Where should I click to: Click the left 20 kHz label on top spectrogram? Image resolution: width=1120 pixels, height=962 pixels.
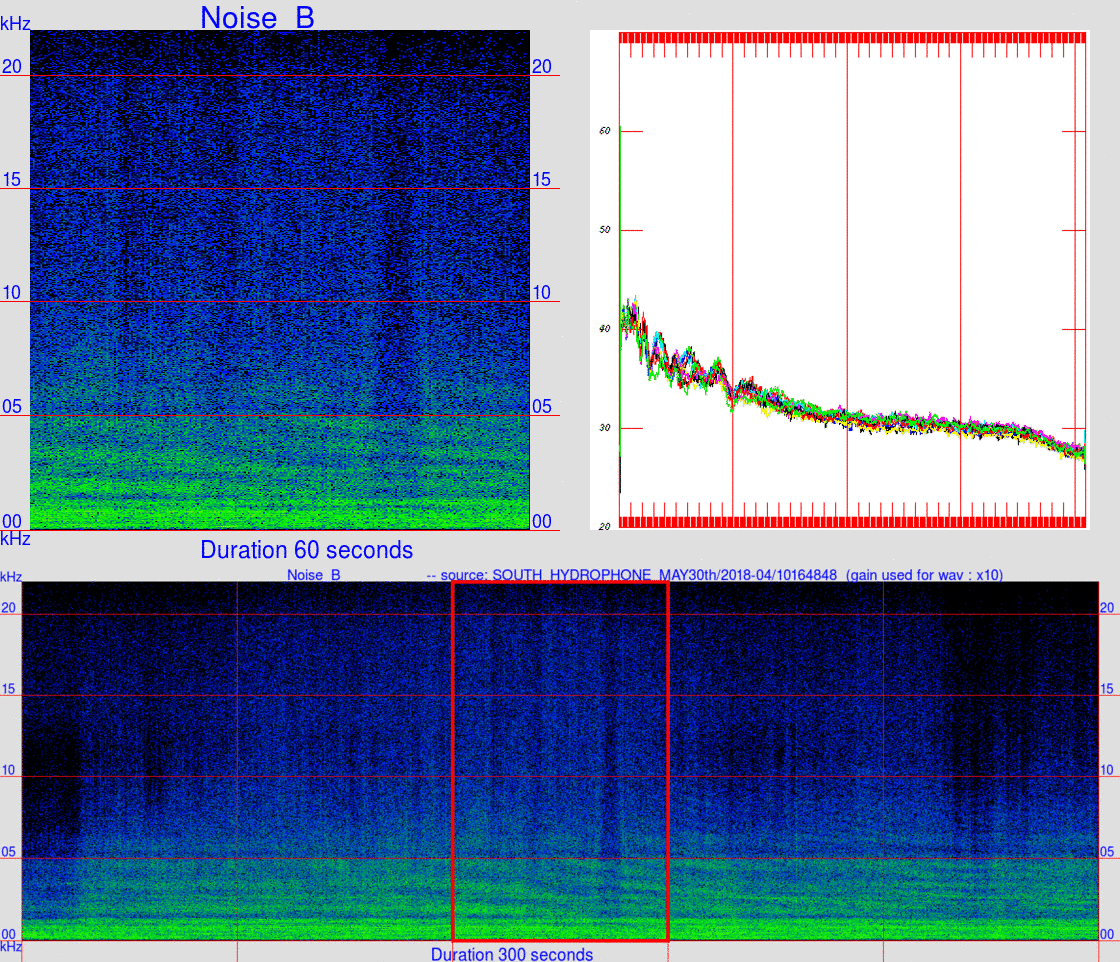click(x=12, y=66)
